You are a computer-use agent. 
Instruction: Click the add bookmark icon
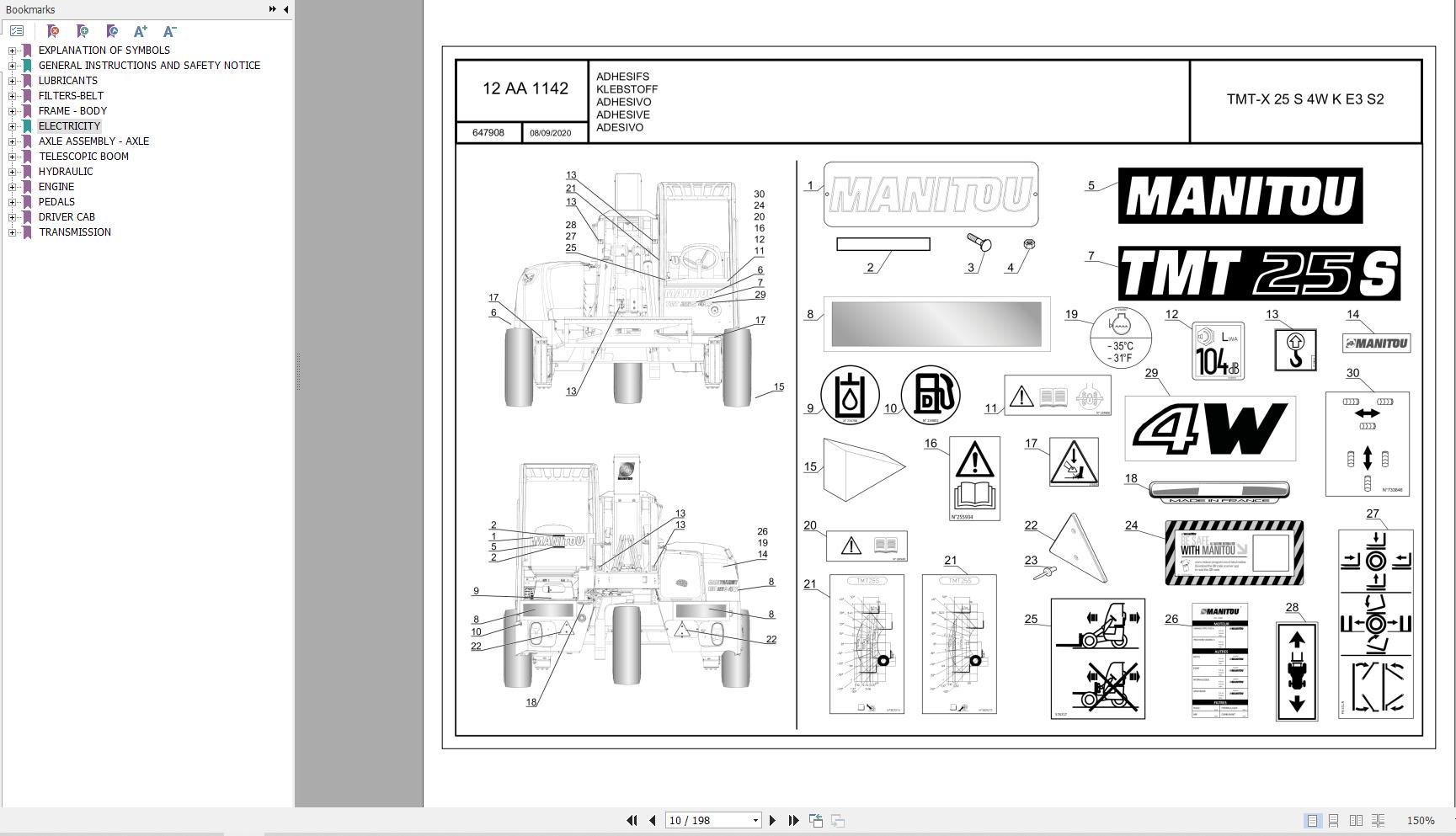pyautogui.click(x=82, y=31)
